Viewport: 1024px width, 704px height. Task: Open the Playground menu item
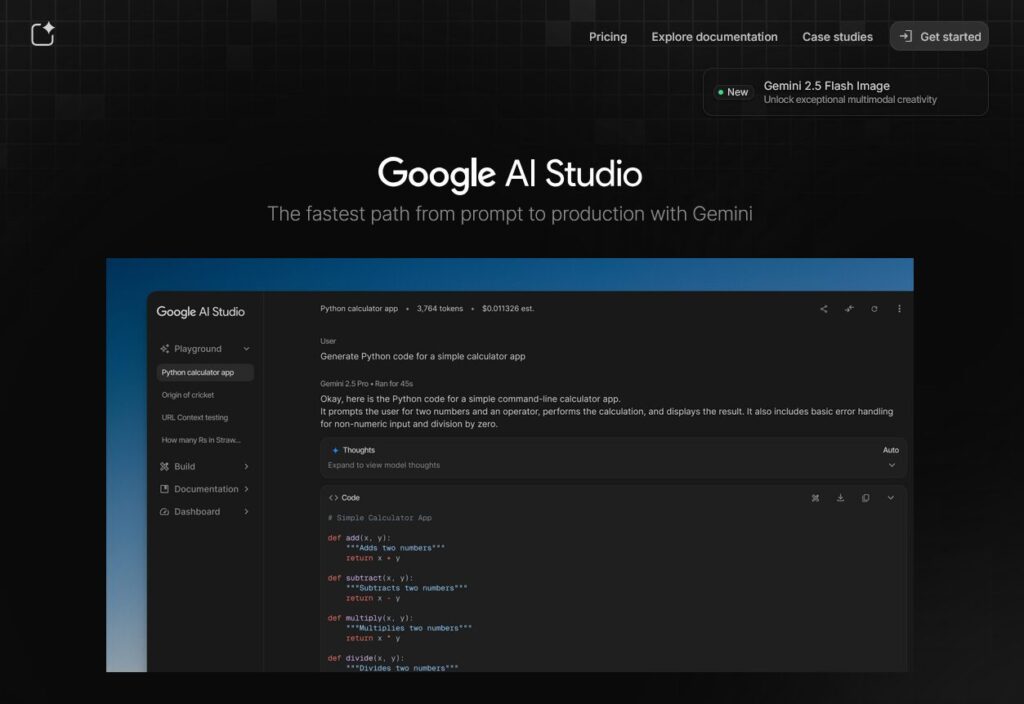[x=197, y=349]
